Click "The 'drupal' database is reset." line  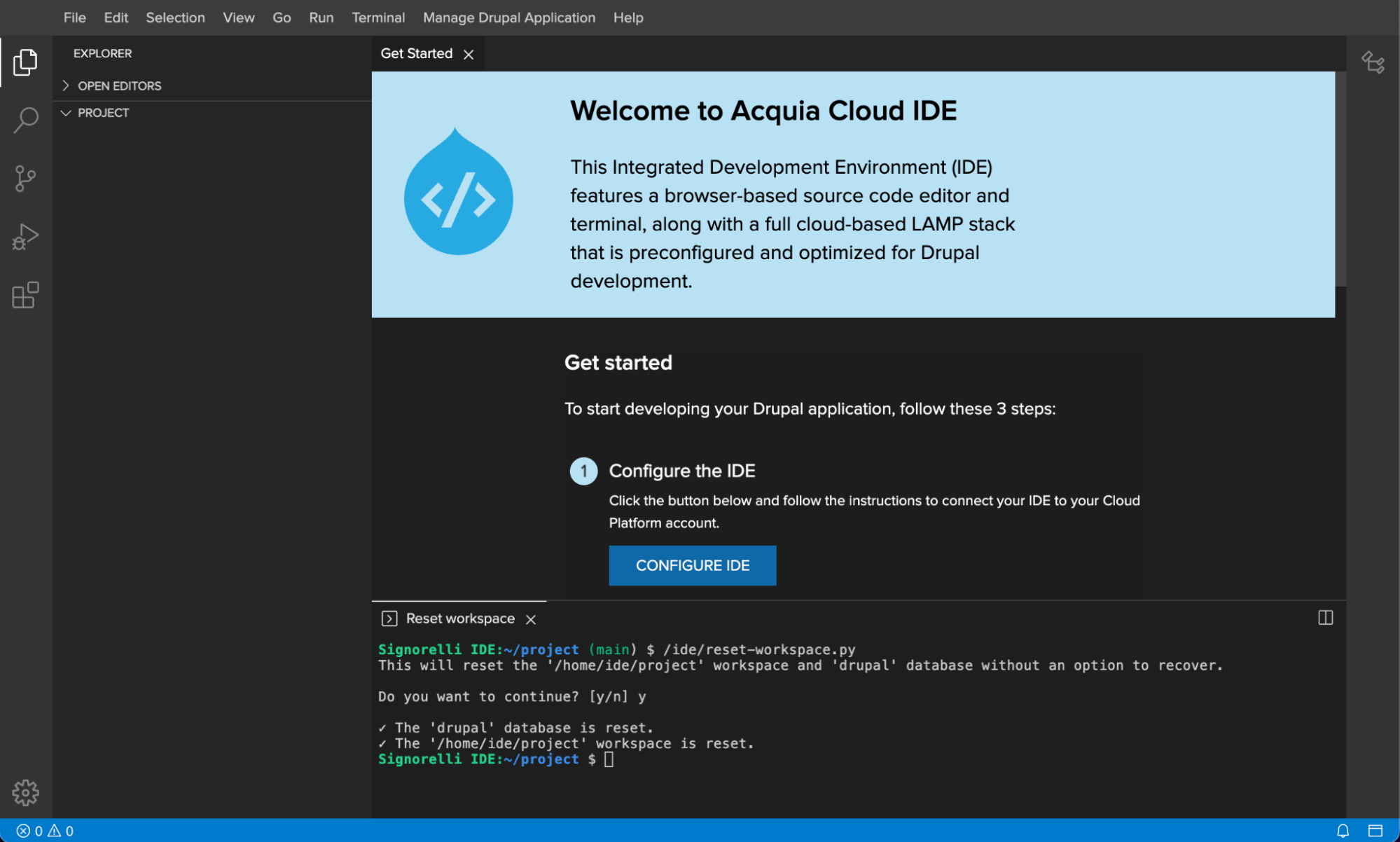click(515, 728)
